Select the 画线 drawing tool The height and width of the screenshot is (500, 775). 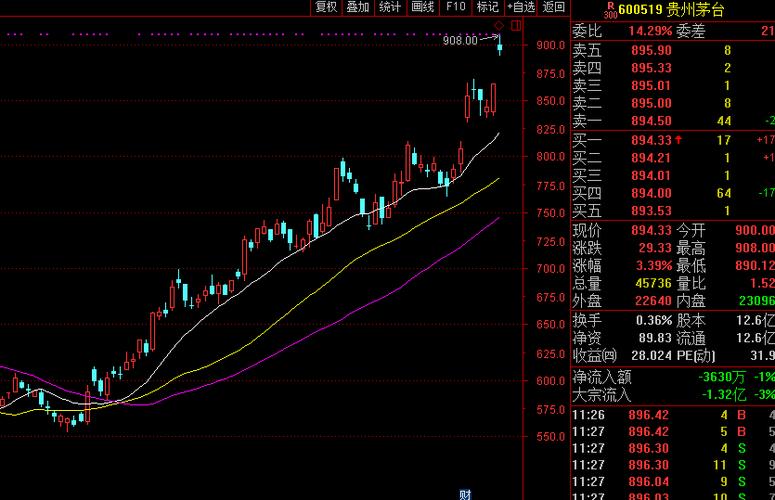coord(422,7)
